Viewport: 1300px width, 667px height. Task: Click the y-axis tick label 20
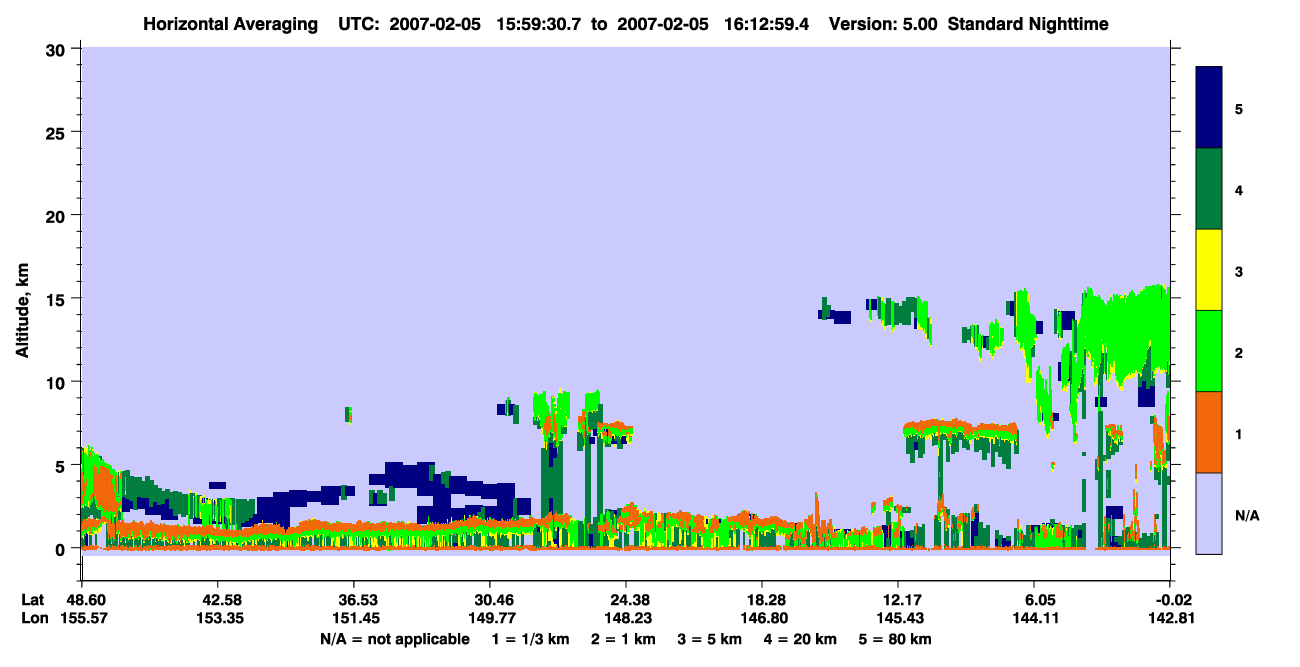tap(58, 216)
